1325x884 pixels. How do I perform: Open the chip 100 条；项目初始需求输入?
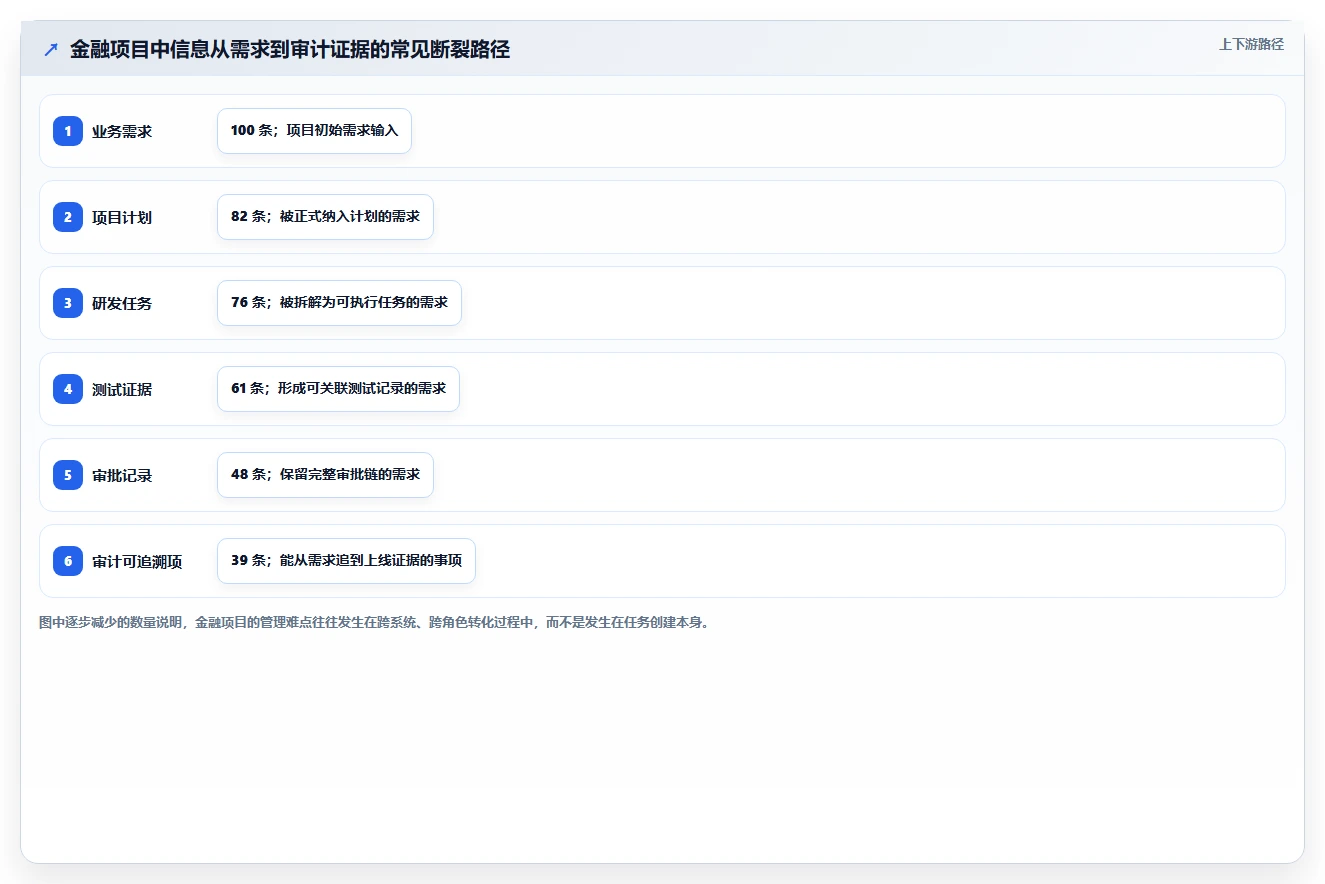(314, 131)
